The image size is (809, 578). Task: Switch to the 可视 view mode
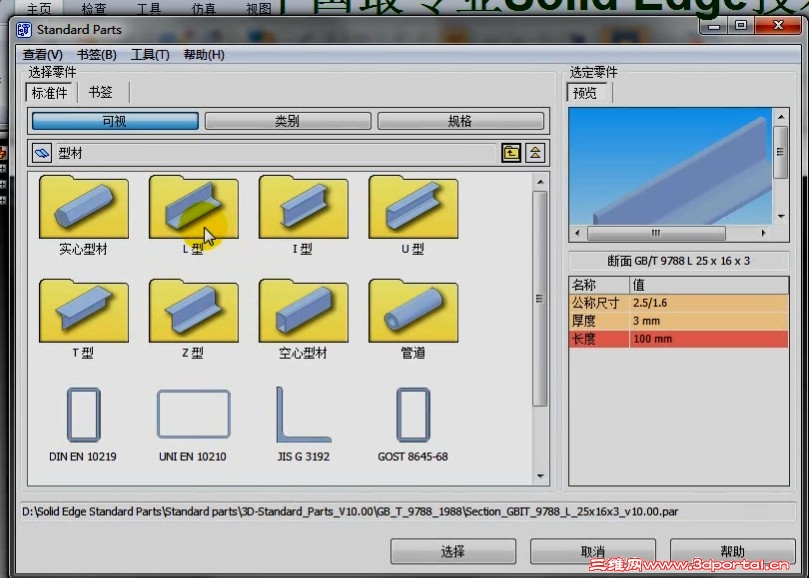[x=115, y=121]
